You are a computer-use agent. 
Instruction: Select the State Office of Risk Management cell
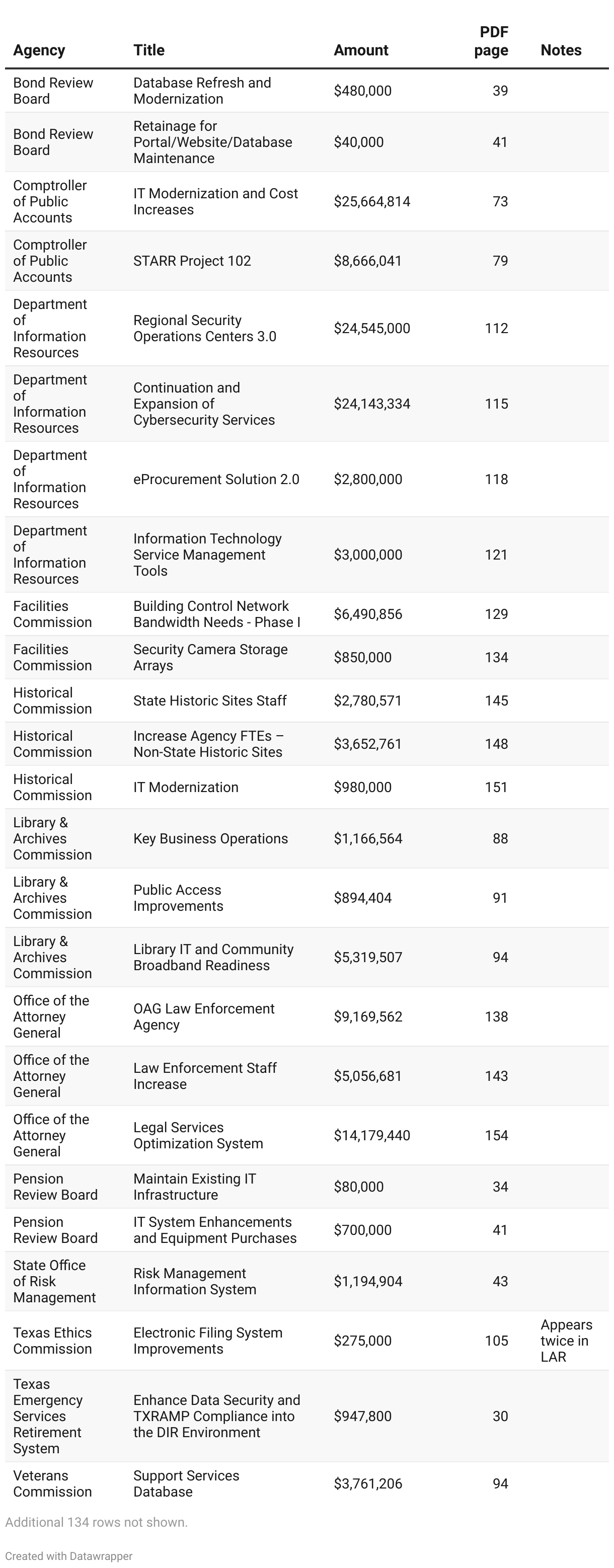pyautogui.click(x=54, y=1281)
